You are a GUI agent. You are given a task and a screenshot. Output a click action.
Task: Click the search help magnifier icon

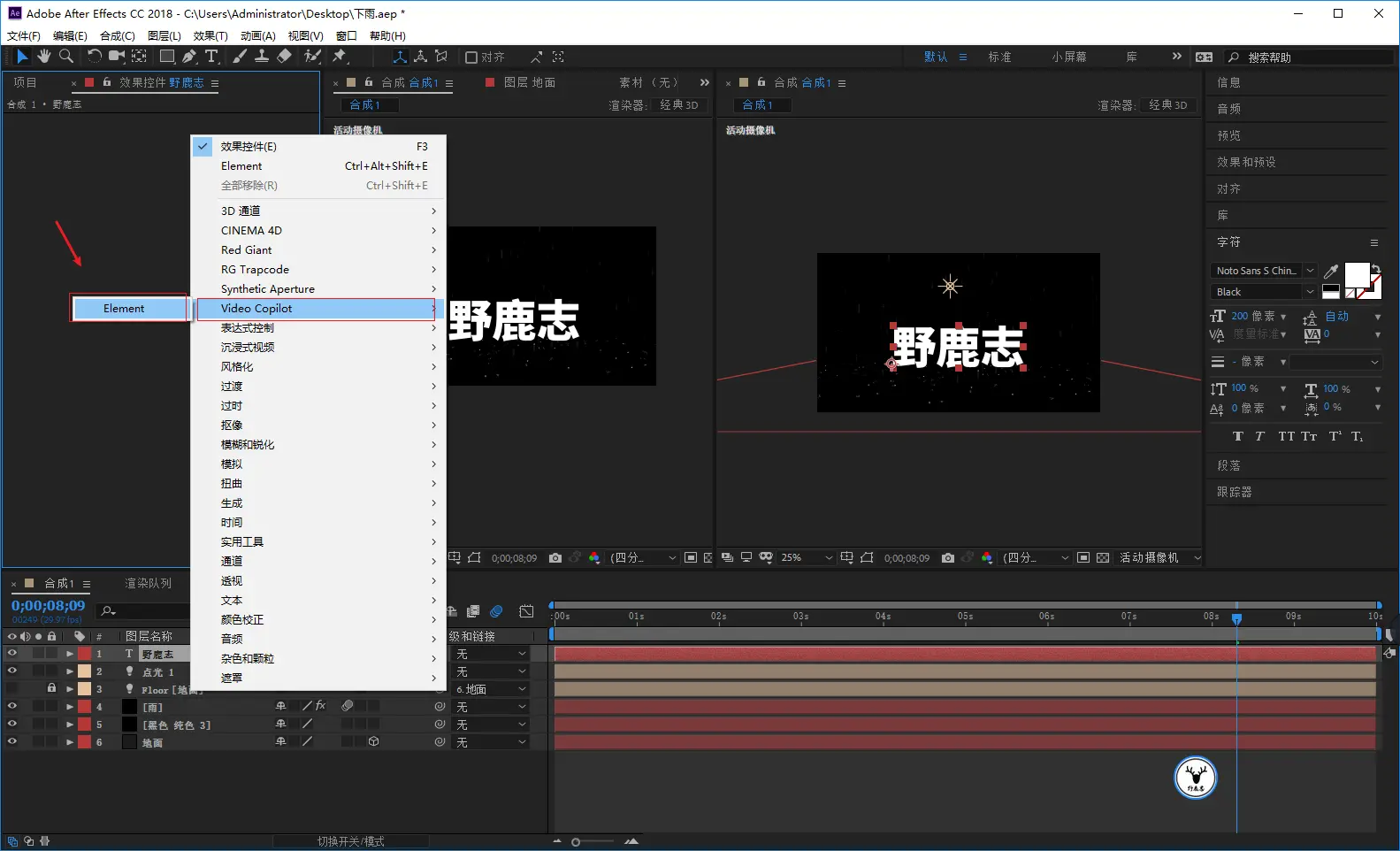click(x=1234, y=57)
